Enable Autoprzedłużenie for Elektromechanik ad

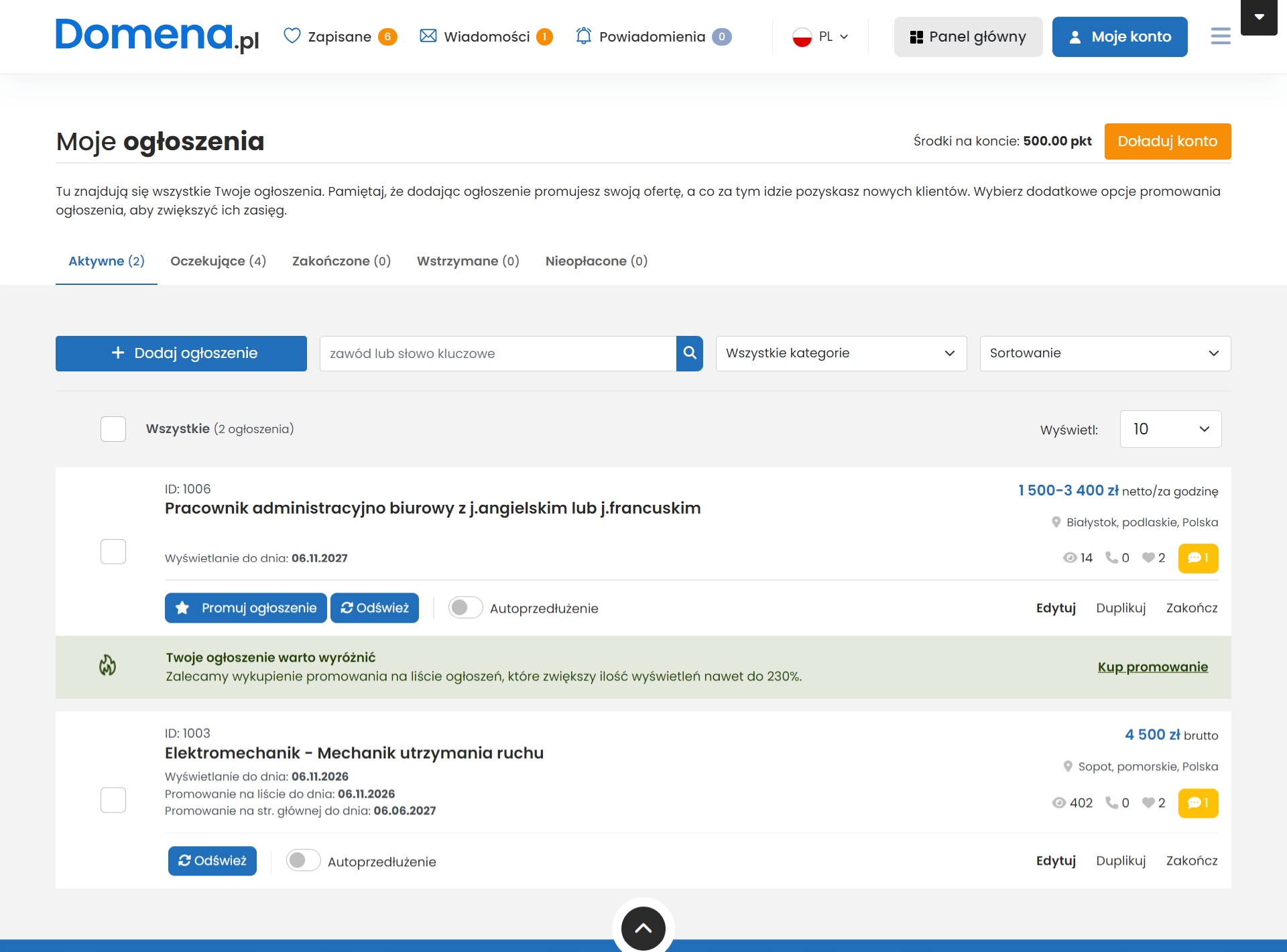click(303, 861)
